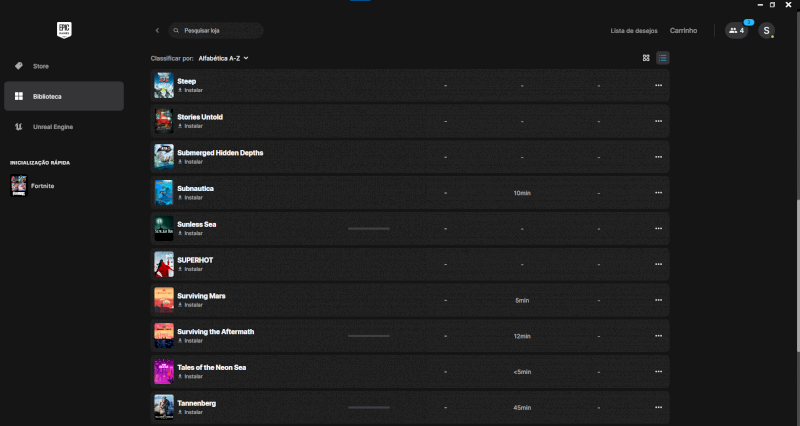Open the user profile avatar
Image resolution: width=800 pixels, height=426 pixels.
766,31
